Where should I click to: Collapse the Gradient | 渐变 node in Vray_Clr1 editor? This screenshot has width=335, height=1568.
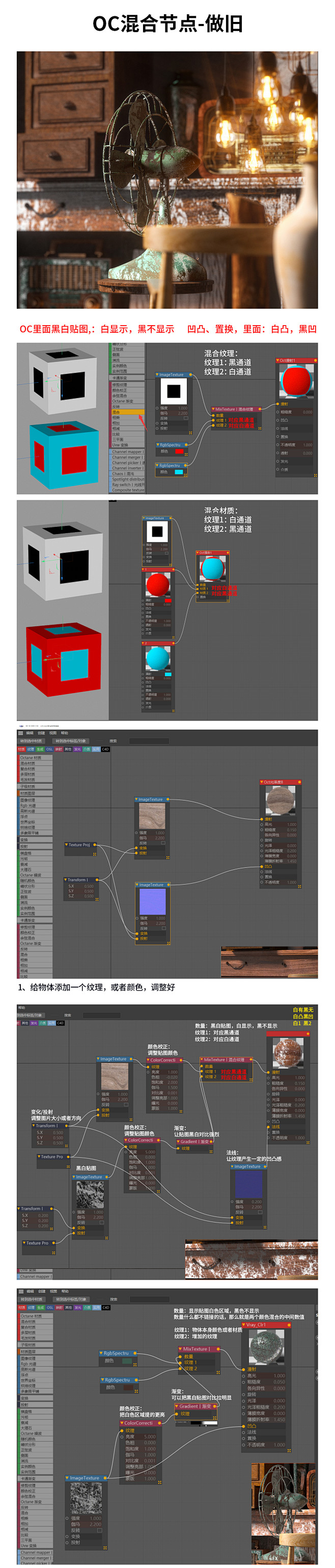(x=177, y=1406)
